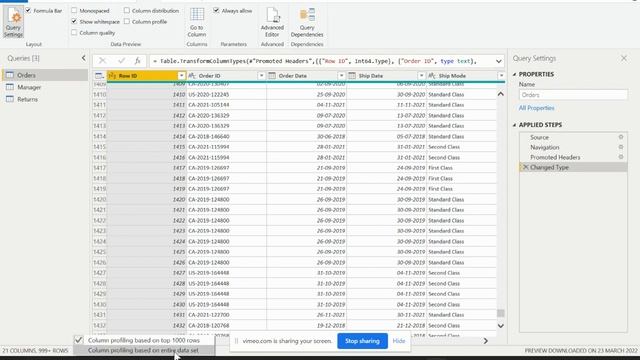
Task: Delete the Changed Type step
Action: pyautogui.click(x=526, y=167)
